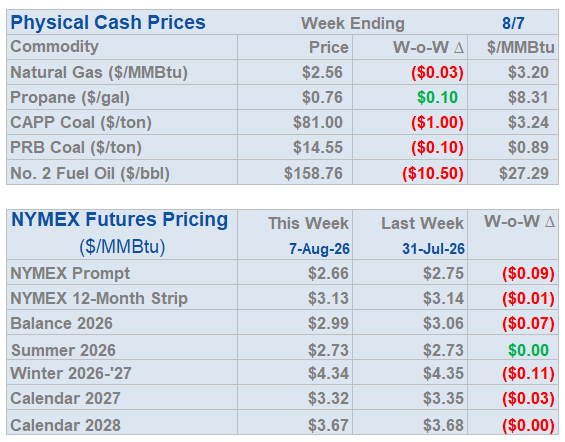Click the Physical Cash Prices heading
Screen dimensions: 565x442
(108, 22)
